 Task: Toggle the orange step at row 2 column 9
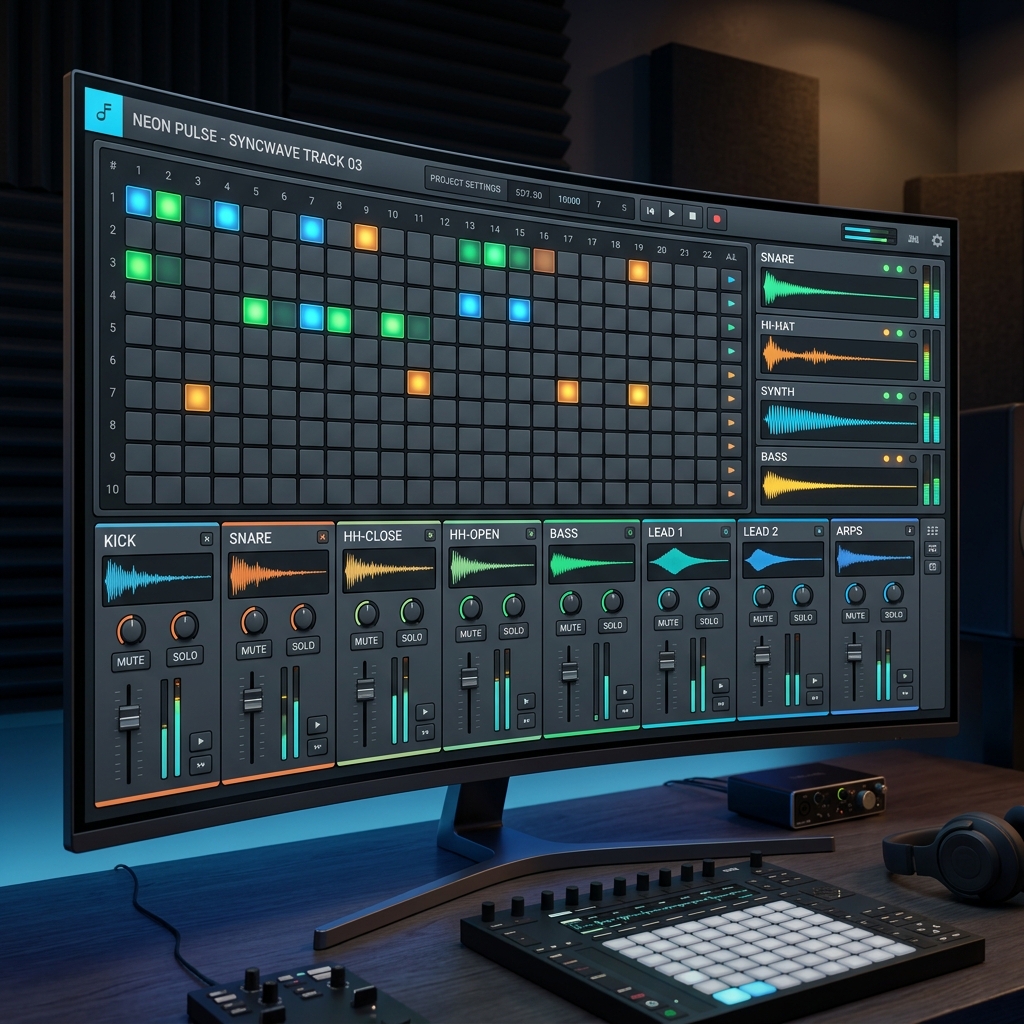[x=366, y=238]
